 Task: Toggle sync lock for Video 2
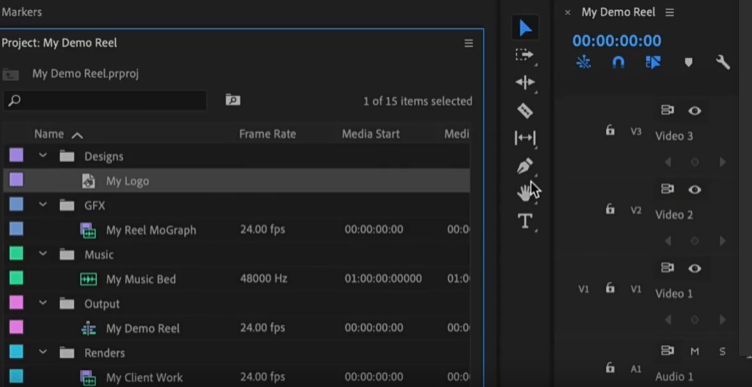(x=667, y=189)
